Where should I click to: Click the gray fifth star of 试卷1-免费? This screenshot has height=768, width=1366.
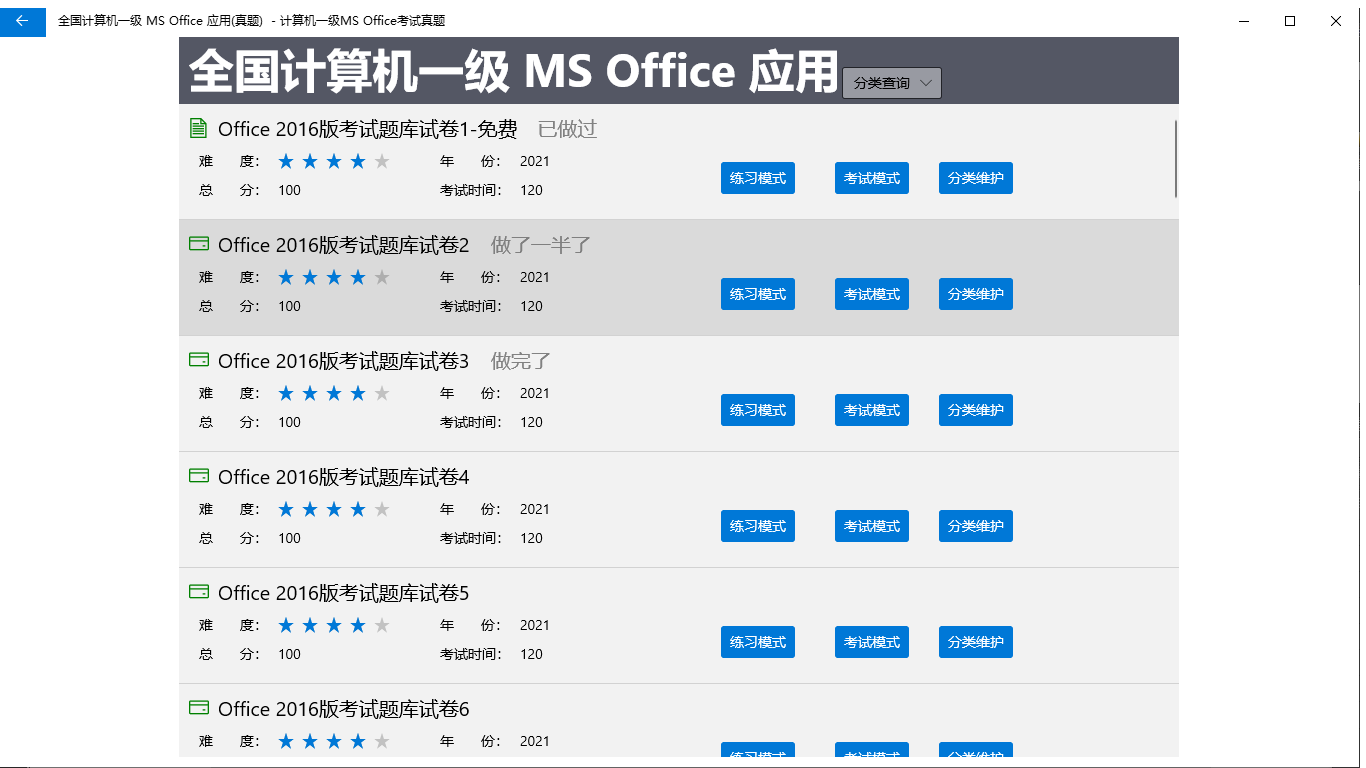[x=382, y=161]
